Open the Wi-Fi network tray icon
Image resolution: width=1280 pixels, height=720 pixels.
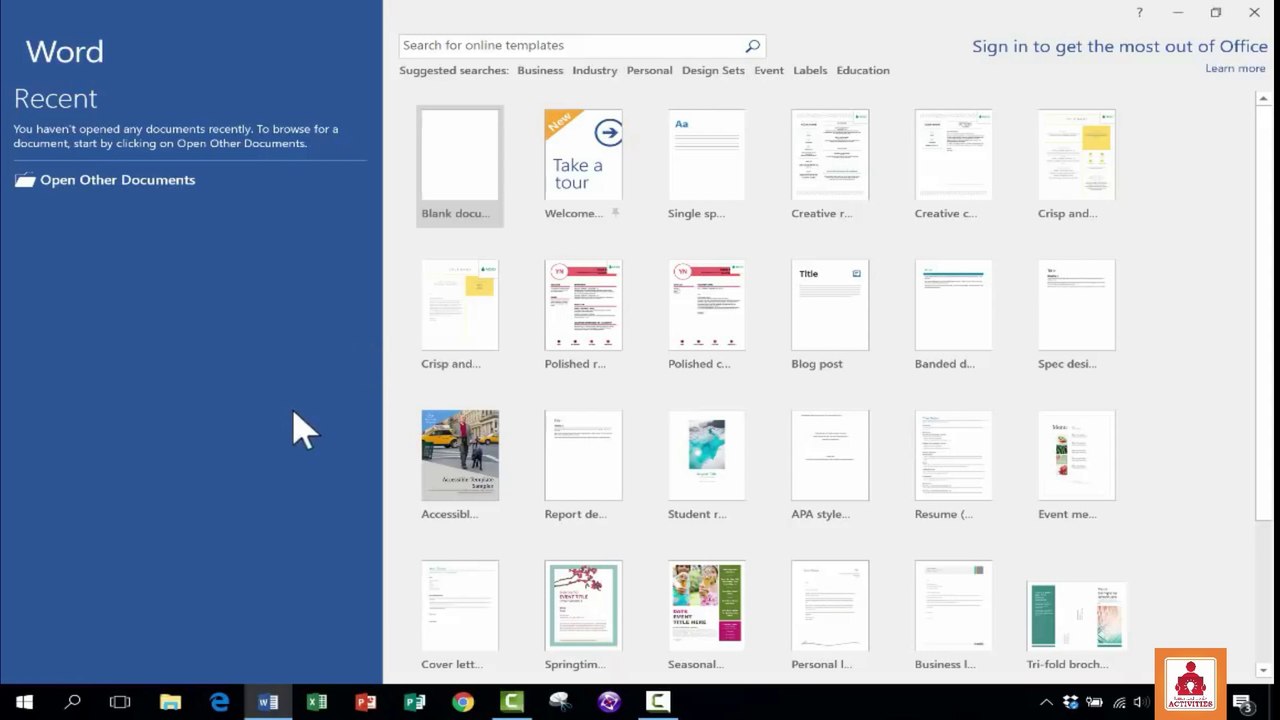tap(1119, 703)
